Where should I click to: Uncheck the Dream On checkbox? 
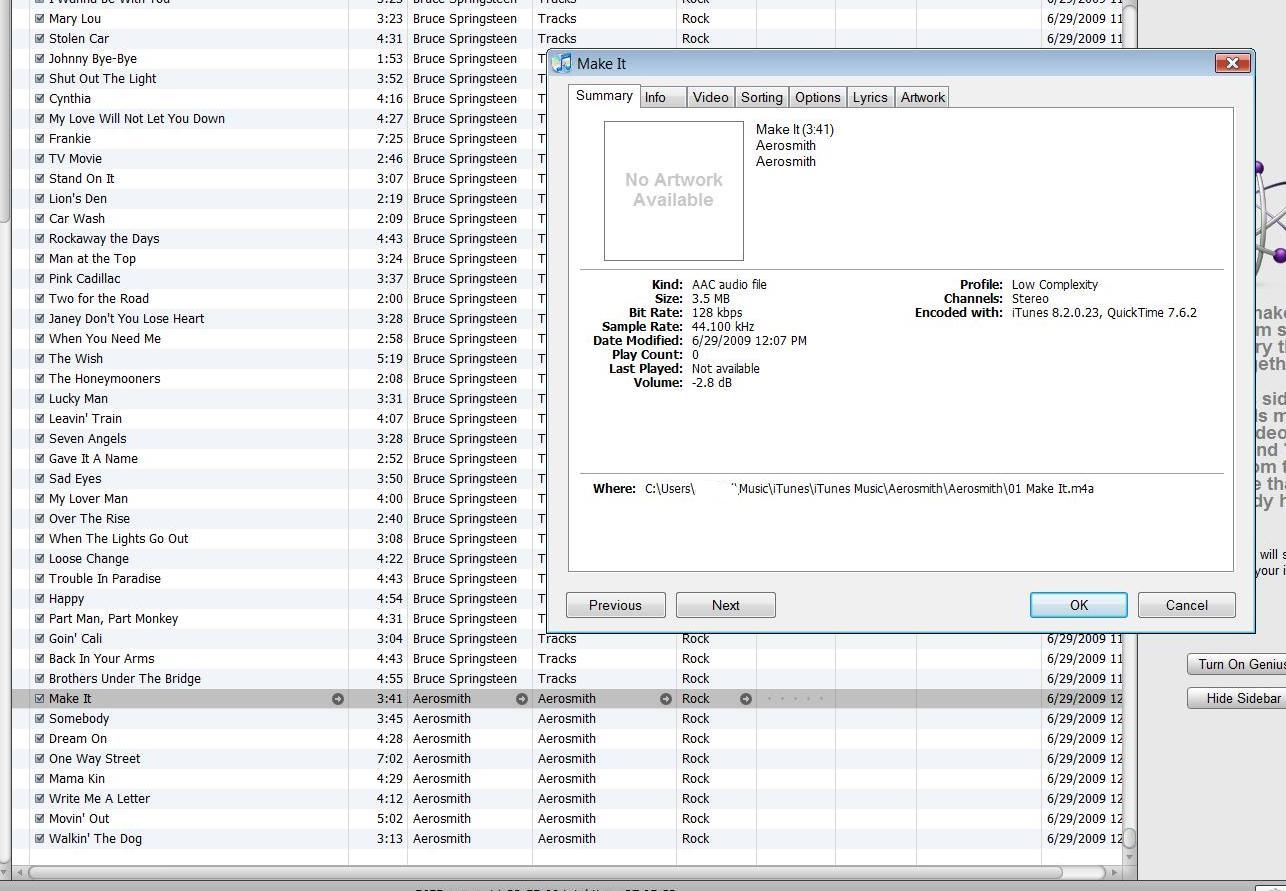(39, 739)
